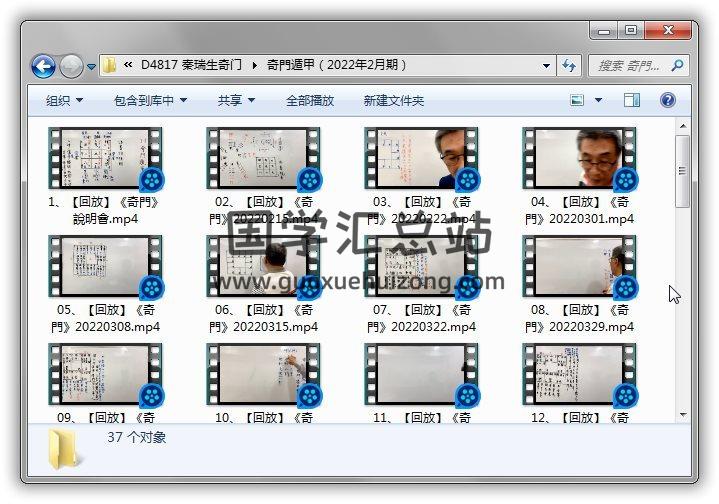Open the 组织 menu

pos(64,100)
